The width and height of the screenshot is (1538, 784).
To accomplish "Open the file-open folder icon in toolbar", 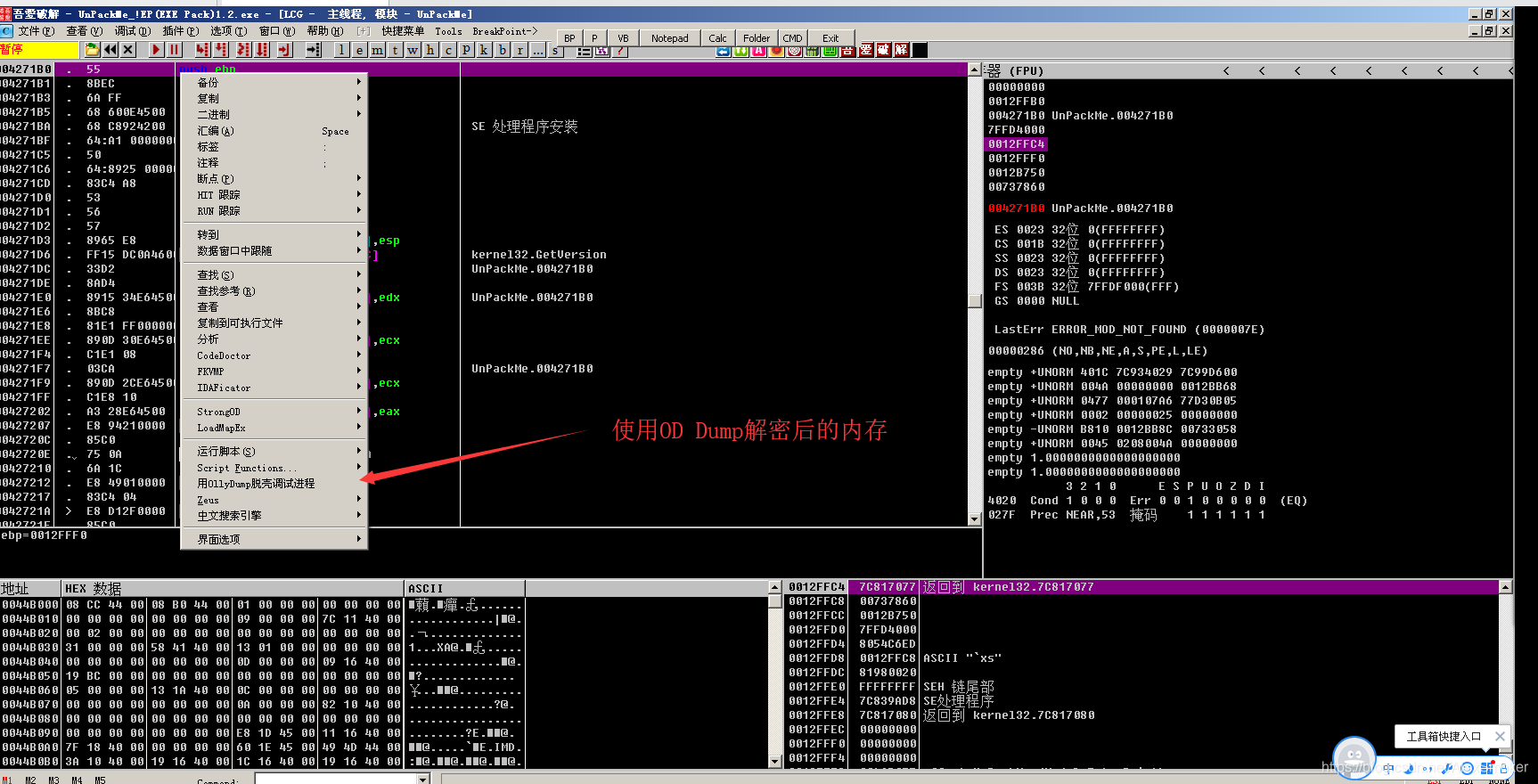I will click(92, 50).
